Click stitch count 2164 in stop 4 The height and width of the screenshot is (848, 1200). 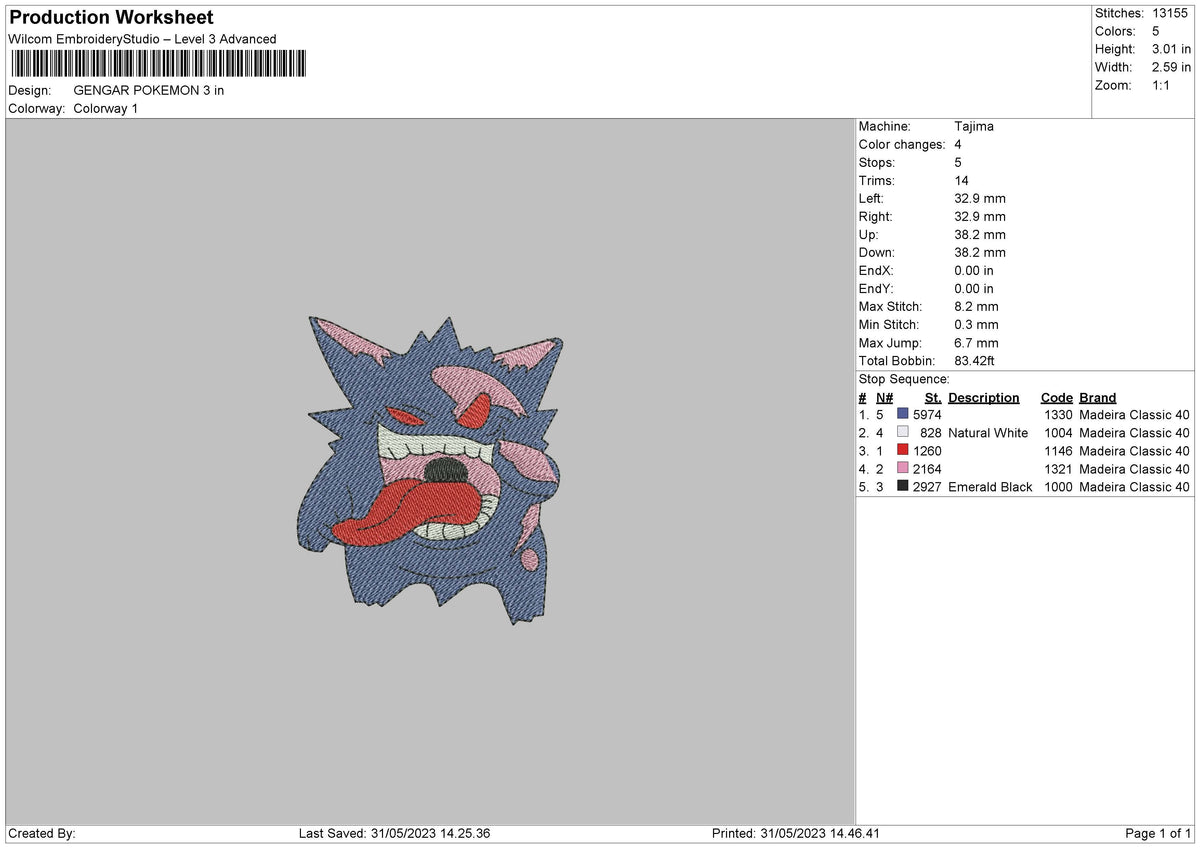coord(927,468)
